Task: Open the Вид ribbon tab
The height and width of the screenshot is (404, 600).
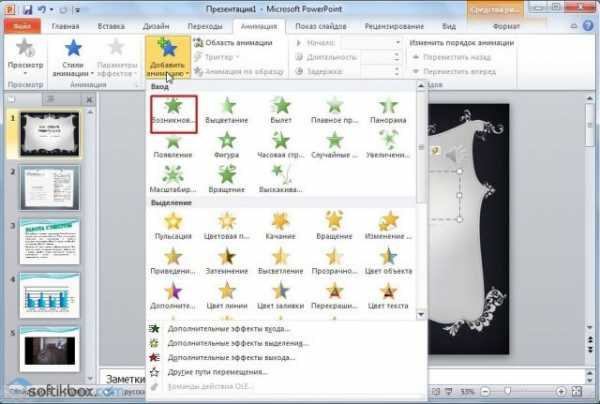Action: [449, 26]
